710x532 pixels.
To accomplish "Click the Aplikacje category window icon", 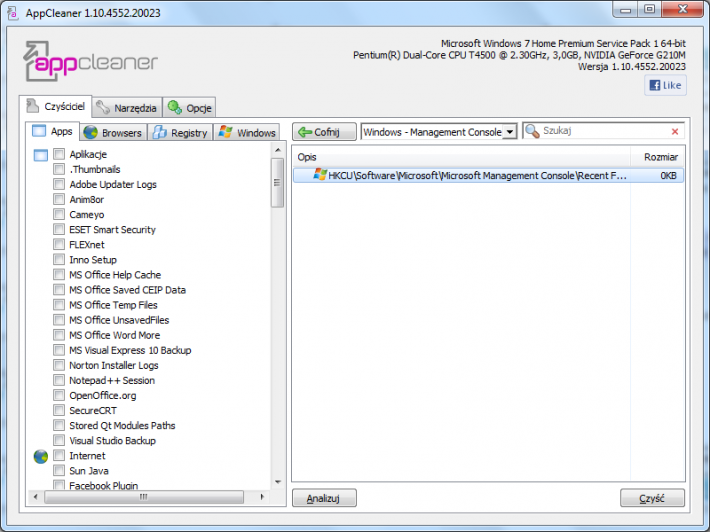I will pos(41,155).
